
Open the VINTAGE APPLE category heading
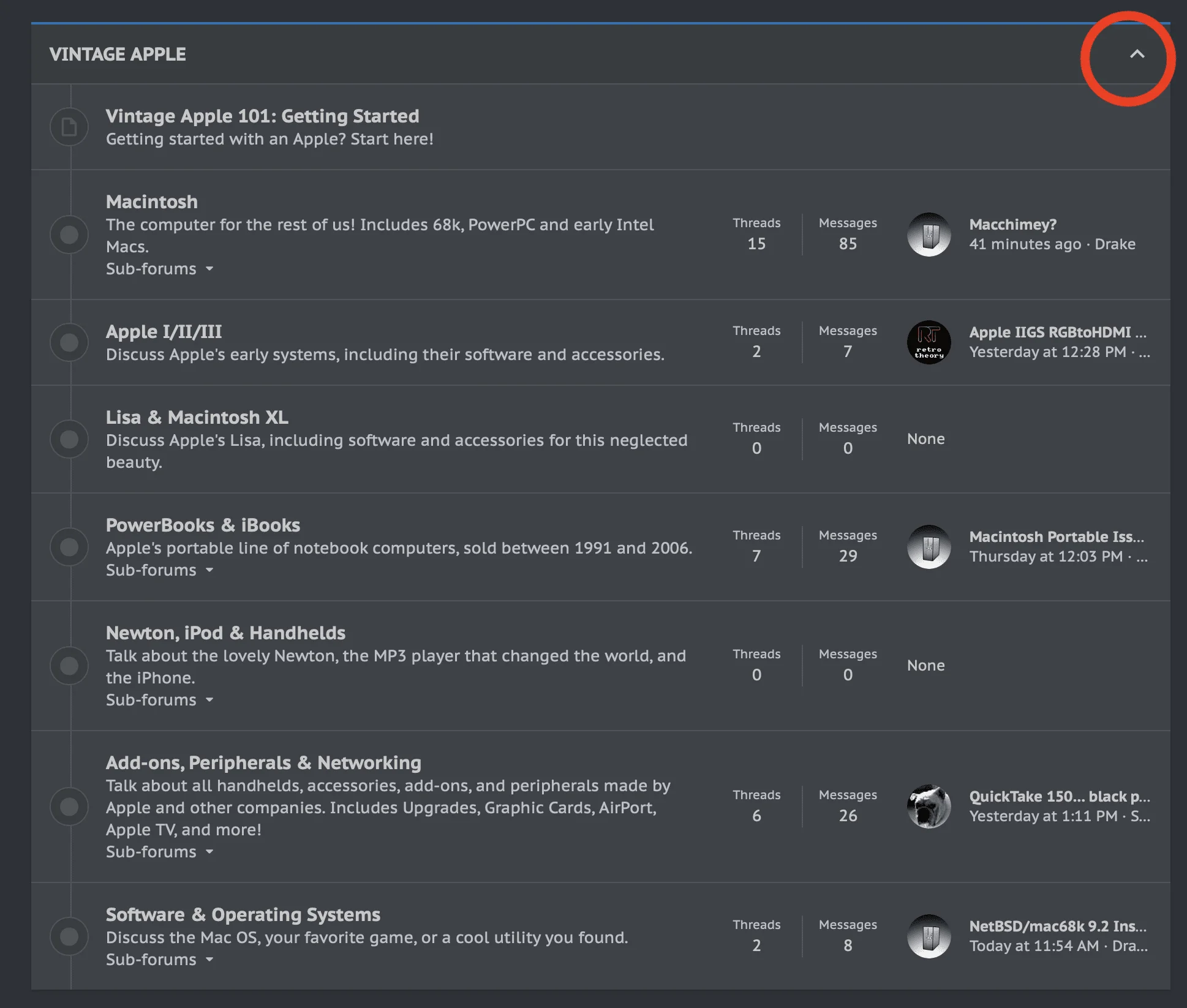[118, 55]
